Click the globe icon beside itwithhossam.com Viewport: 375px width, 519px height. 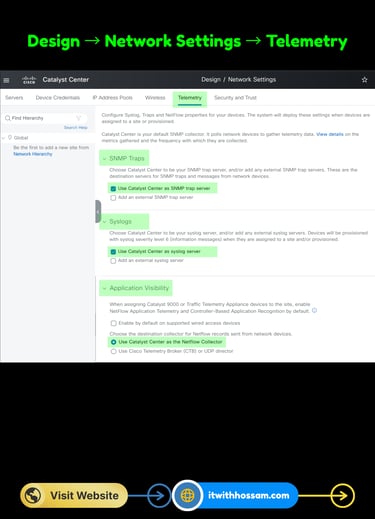click(x=188, y=495)
